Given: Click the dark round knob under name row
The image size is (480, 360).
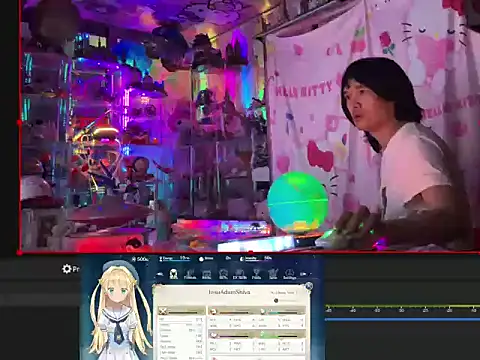Looking at the screenshot, I should click(276, 301).
